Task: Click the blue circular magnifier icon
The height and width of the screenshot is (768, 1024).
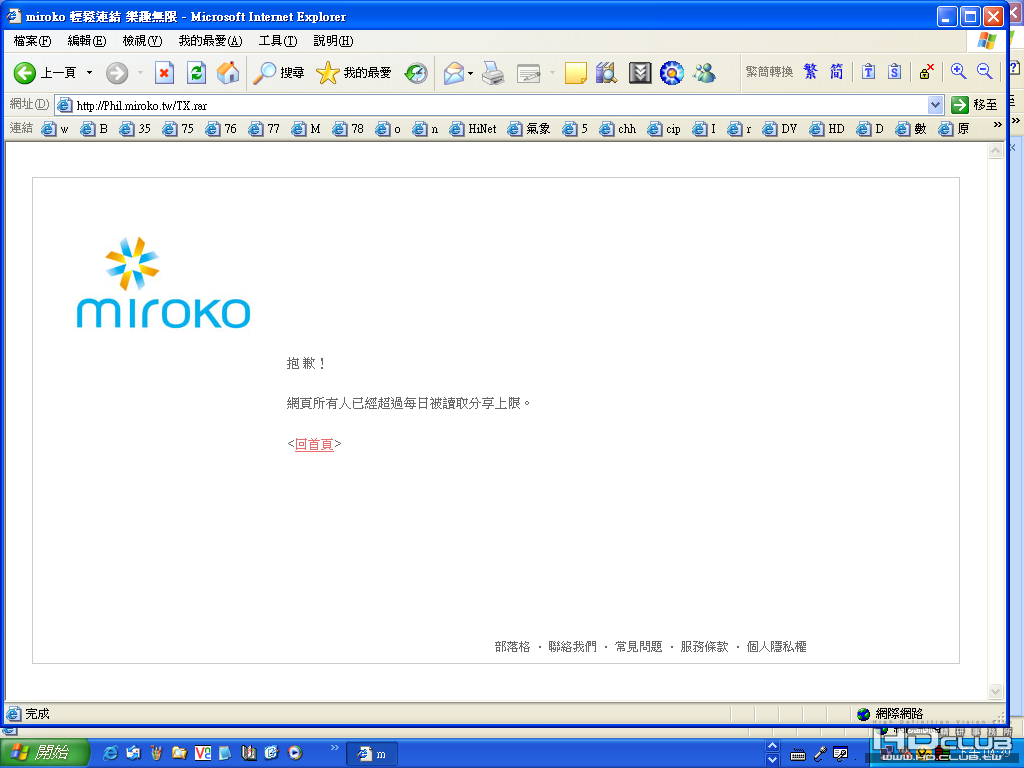Action: pos(671,72)
